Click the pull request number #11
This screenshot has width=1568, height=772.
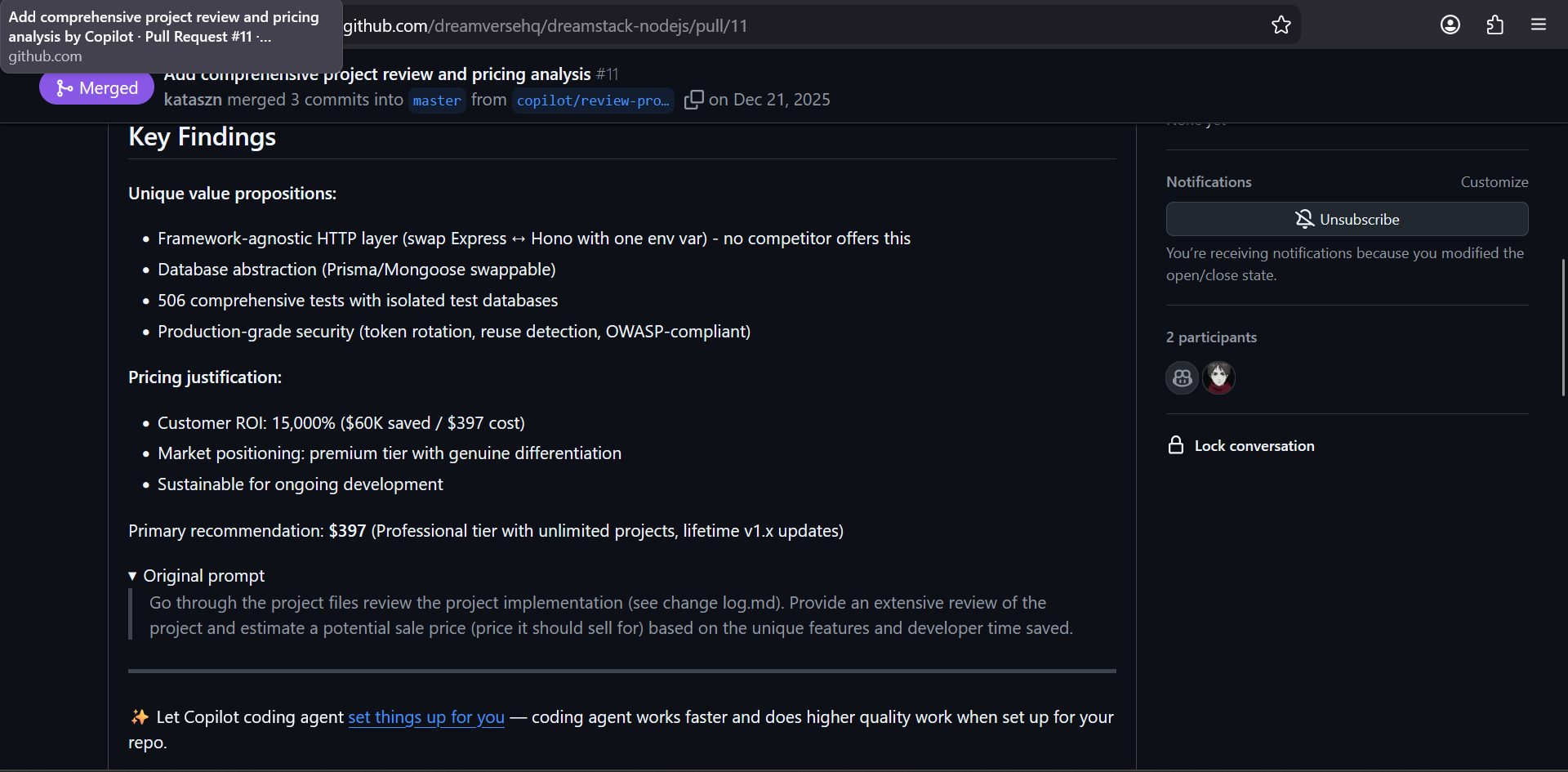pyautogui.click(x=607, y=74)
